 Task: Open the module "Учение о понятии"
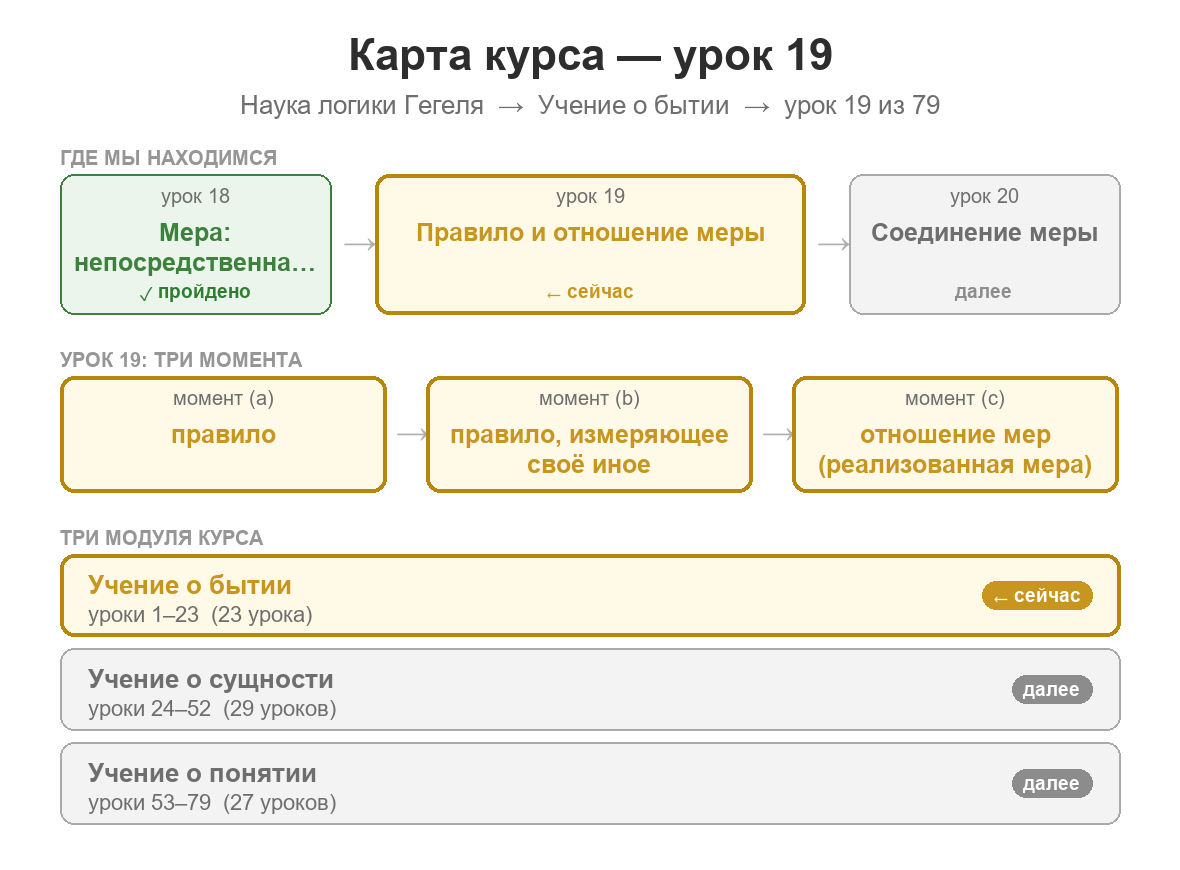tap(591, 784)
